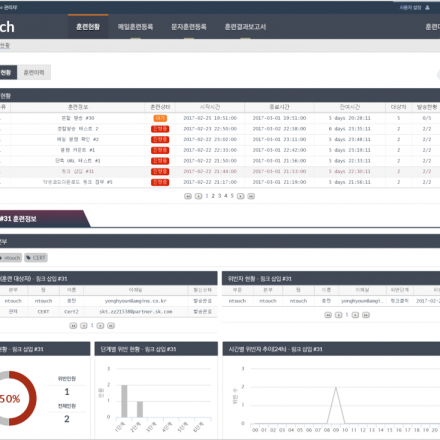The image size is (440, 440).
Task: Open the 문자훈련등록 tab
Action: point(189,27)
